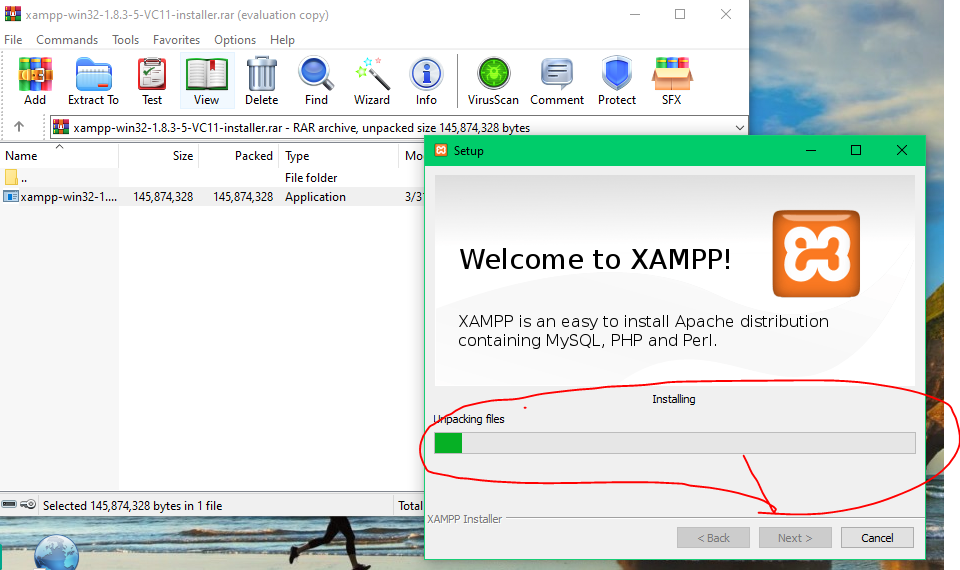This screenshot has height=570, width=960.
Task: Click 'Selected 145,874,328 bytes in 1 file'
Action: pos(132,506)
